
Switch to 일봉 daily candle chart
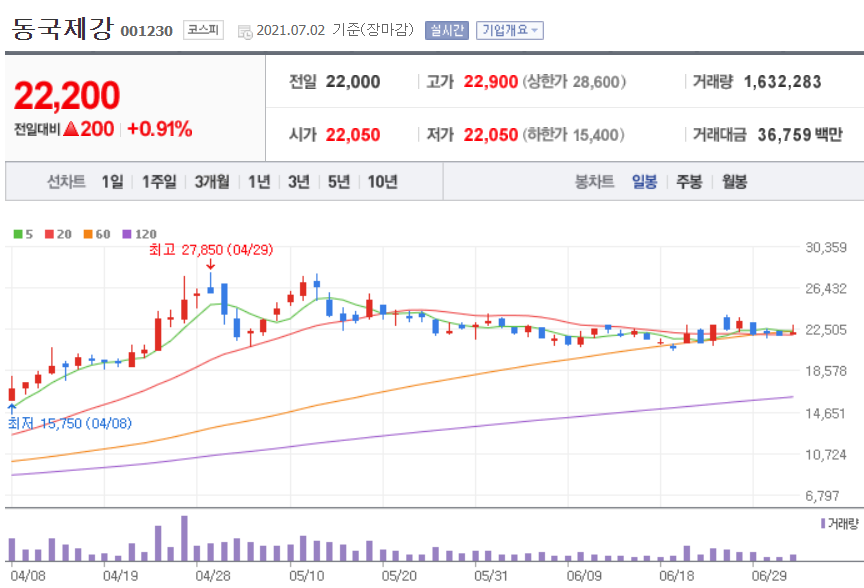644,181
